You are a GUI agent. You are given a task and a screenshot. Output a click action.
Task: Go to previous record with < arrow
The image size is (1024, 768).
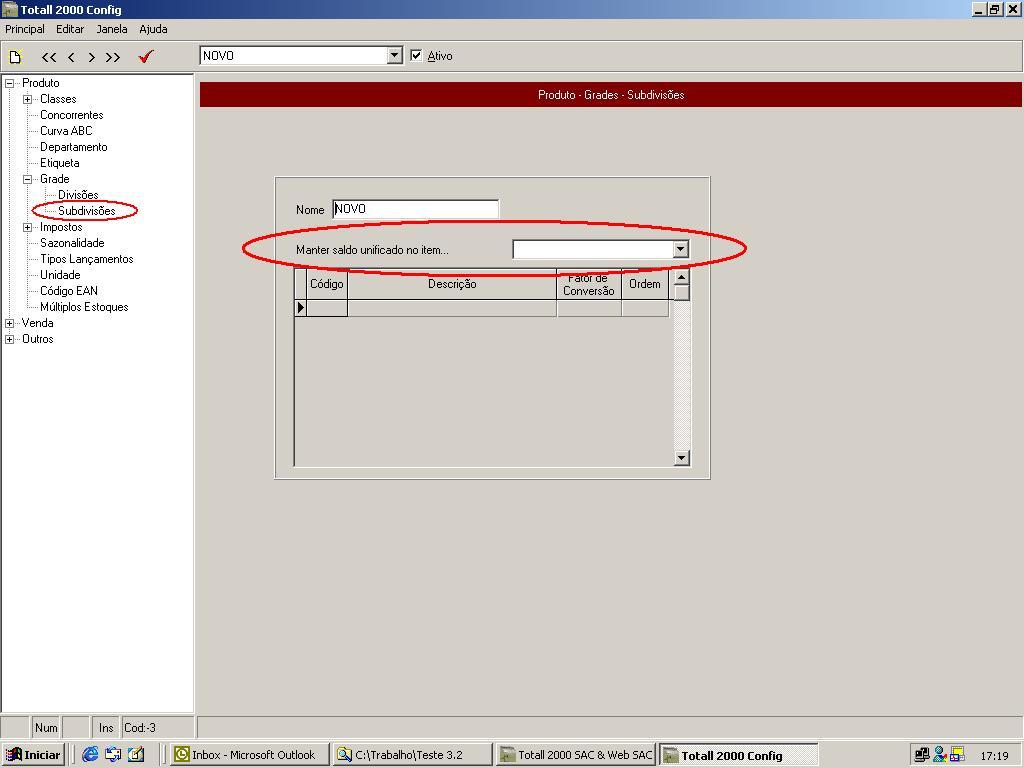coord(71,57)
